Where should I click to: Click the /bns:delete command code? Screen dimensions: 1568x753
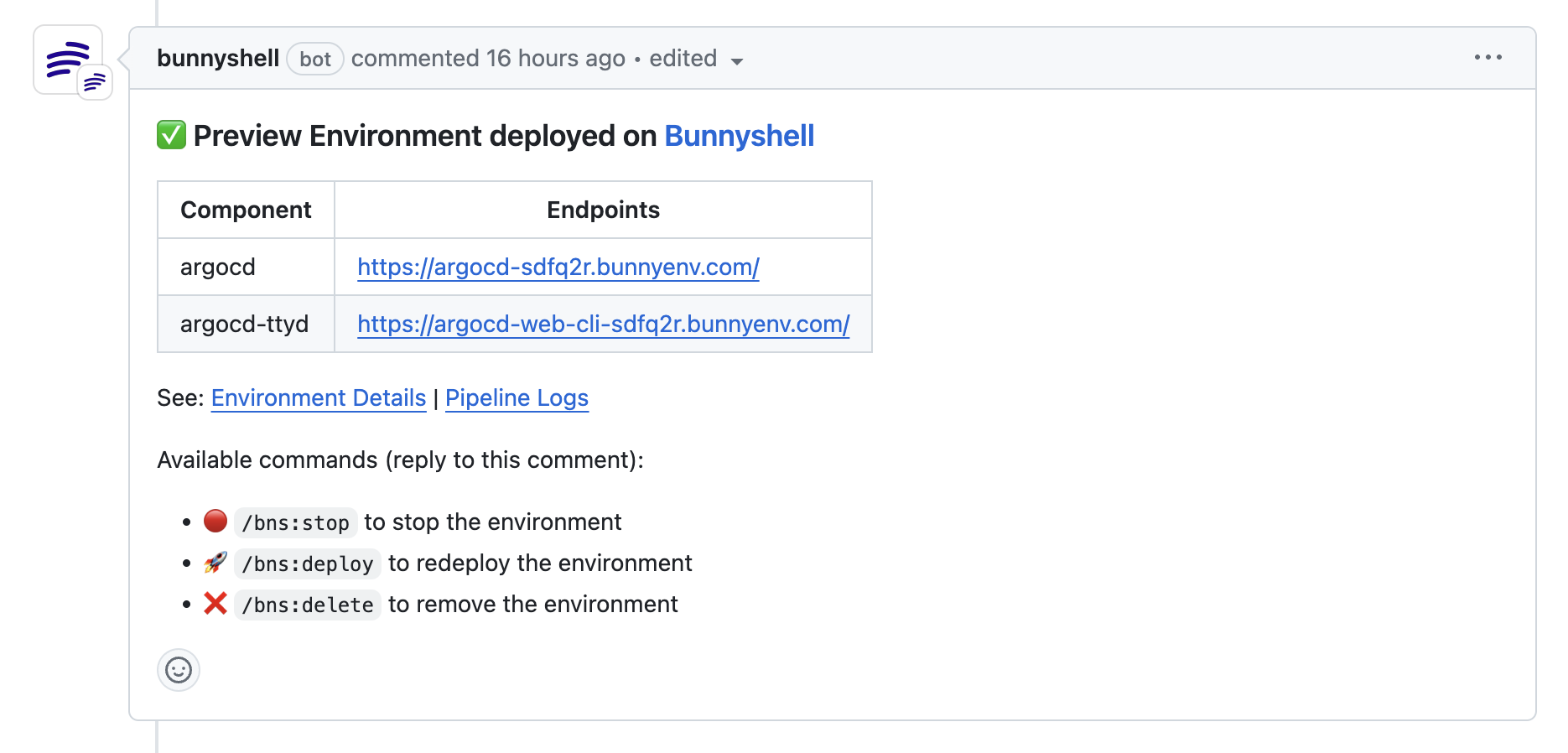click(x=307, y=605)
